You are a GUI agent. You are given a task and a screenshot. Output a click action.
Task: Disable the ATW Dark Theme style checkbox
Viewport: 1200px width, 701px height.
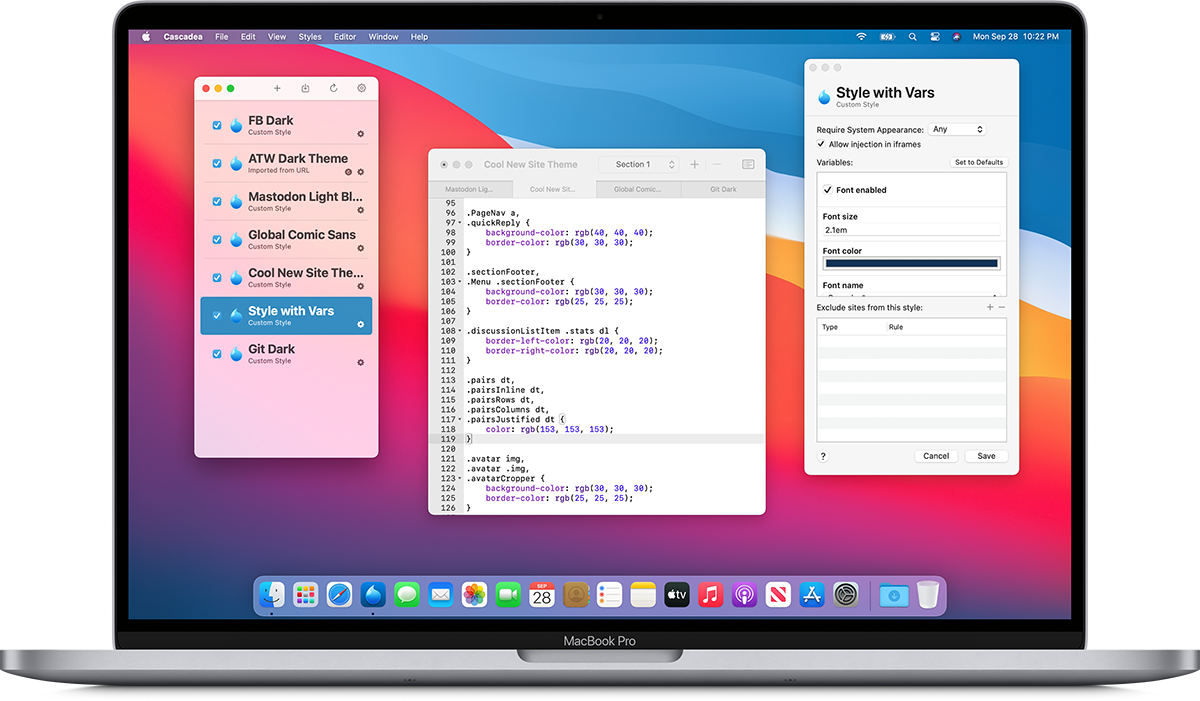217,163
